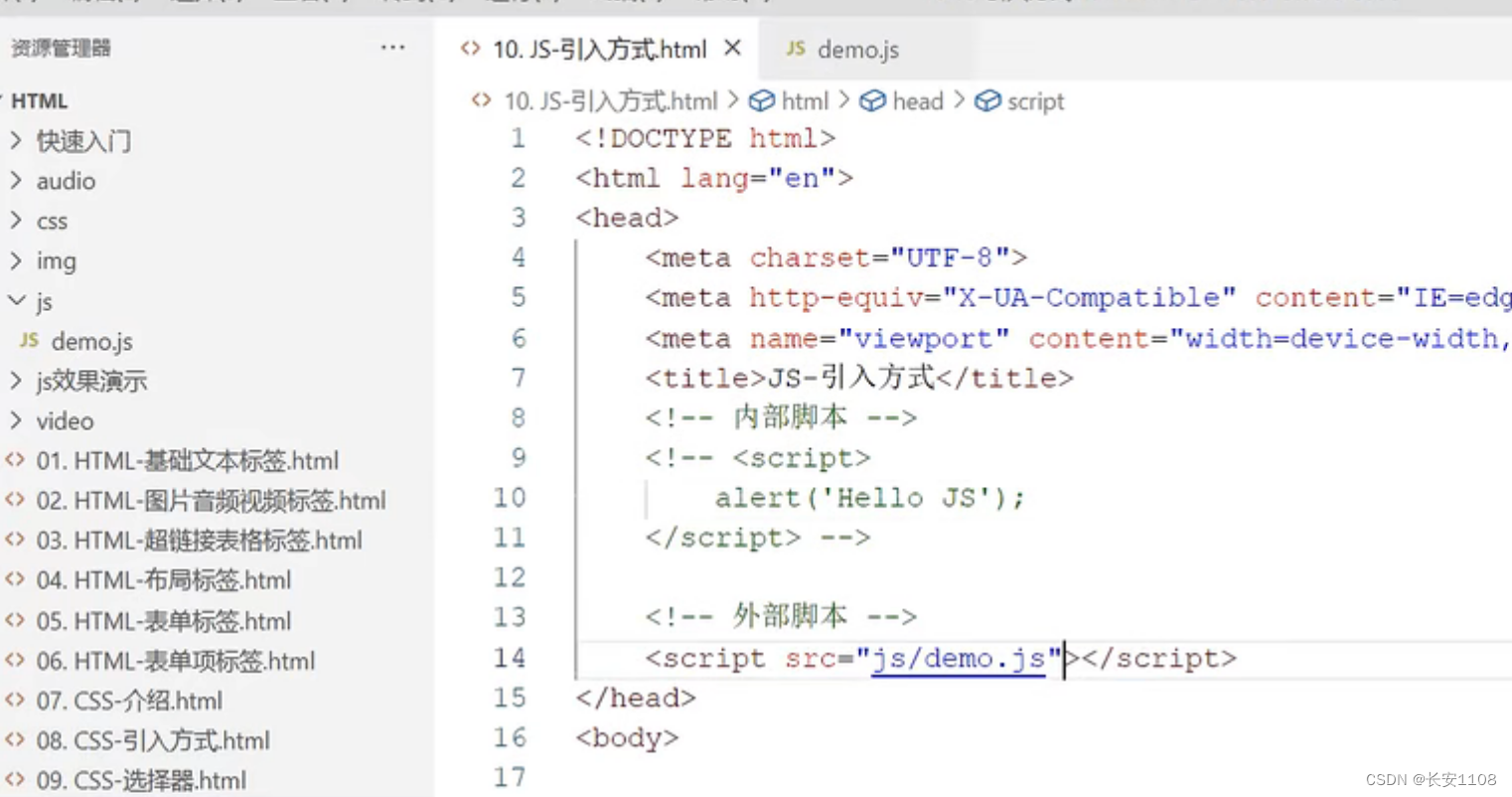Click file icon of 03. HTML-超链接表格标签.html
This screenshot has width=1512, height=797.
coord(14,539)
